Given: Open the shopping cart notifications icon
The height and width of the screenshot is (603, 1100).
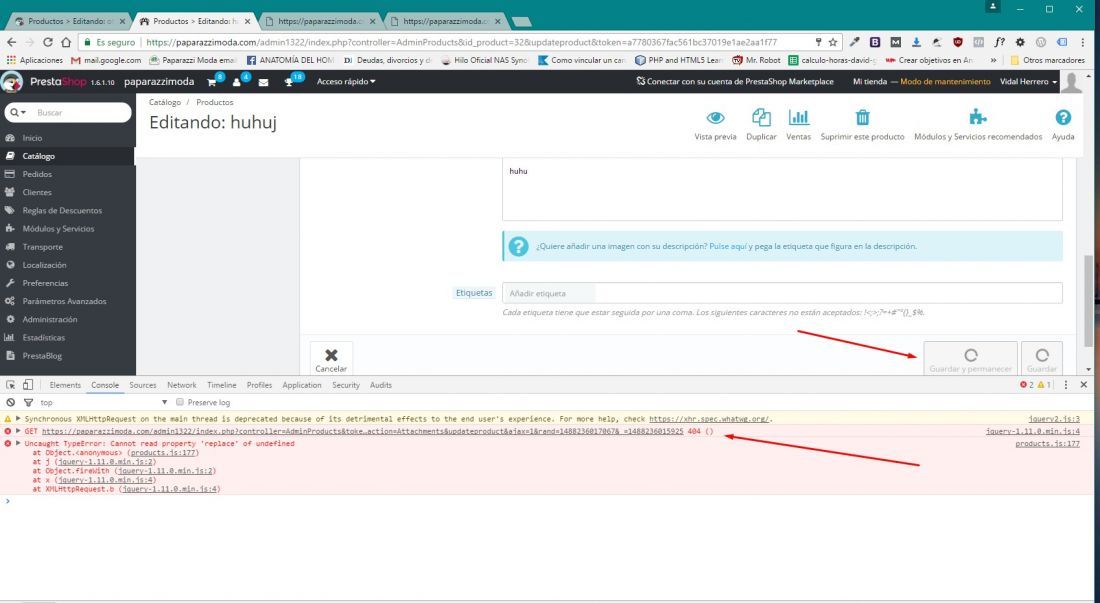Looking at the screenshot, I should (x=213, y=82).
